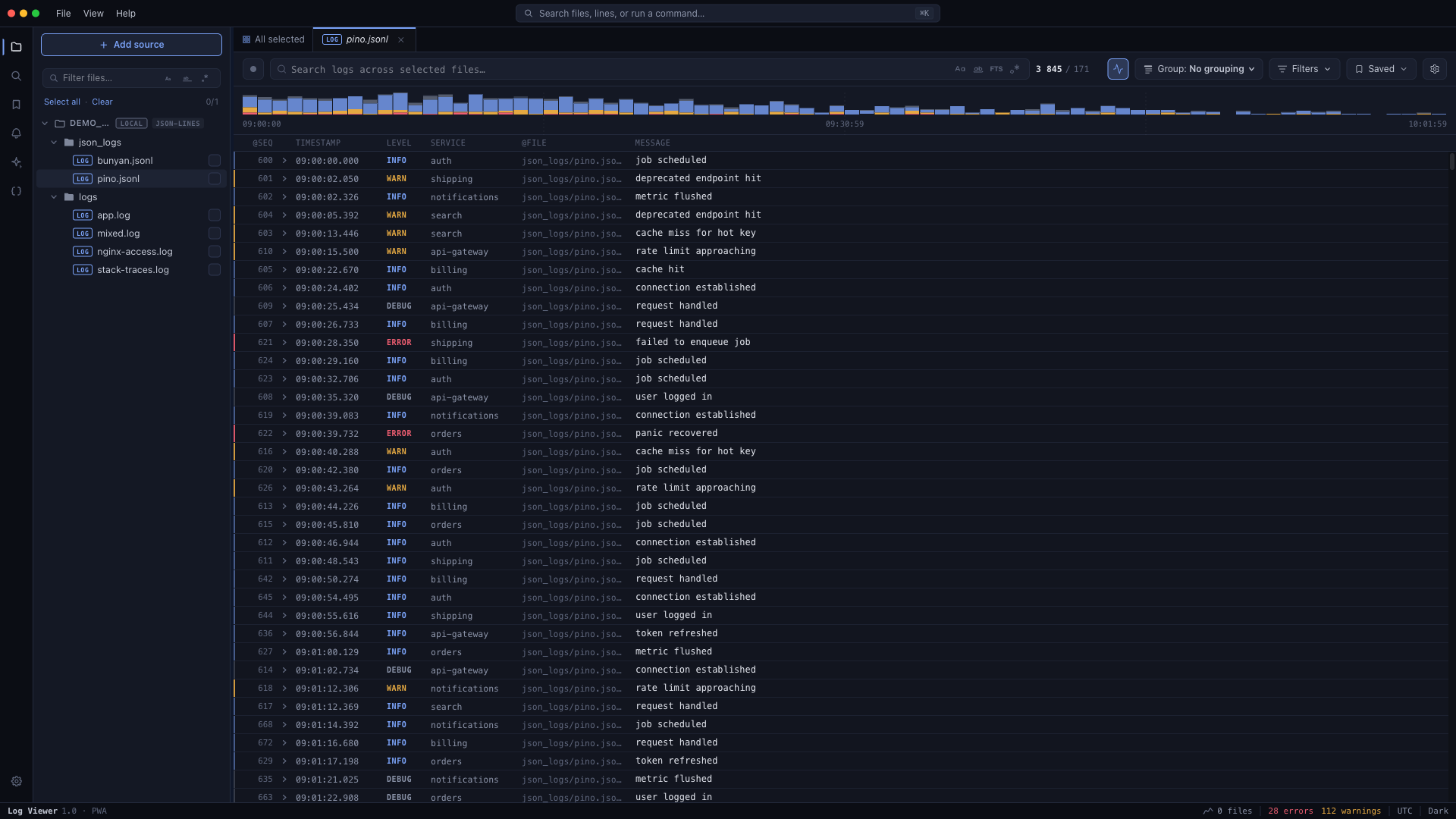Check the bunyan.jsonl file checkbox
This screenshot has width=1456, height=819.
point(215,161)
